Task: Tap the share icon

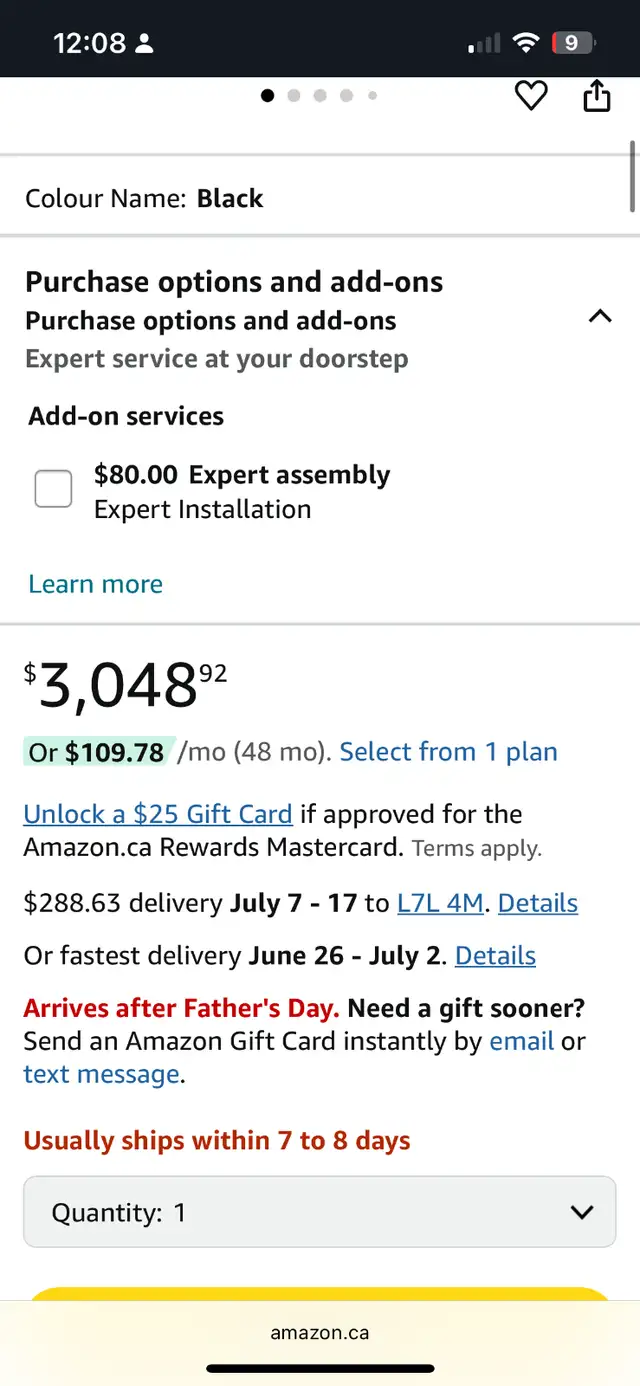Action: coord(597,96)
